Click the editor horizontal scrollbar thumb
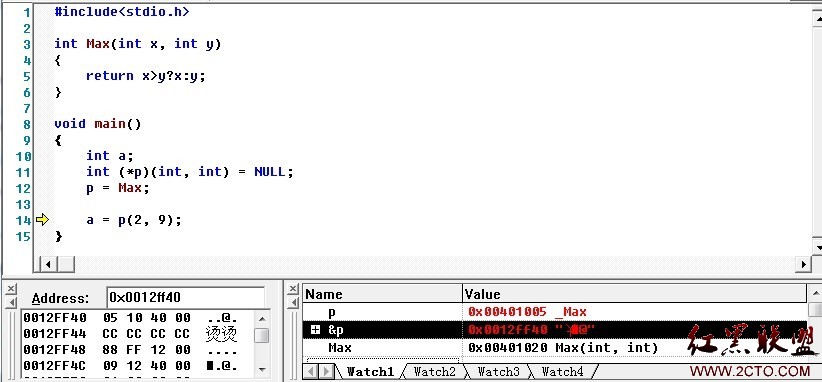This screenshot has width=822, height=382. point(66,264)
